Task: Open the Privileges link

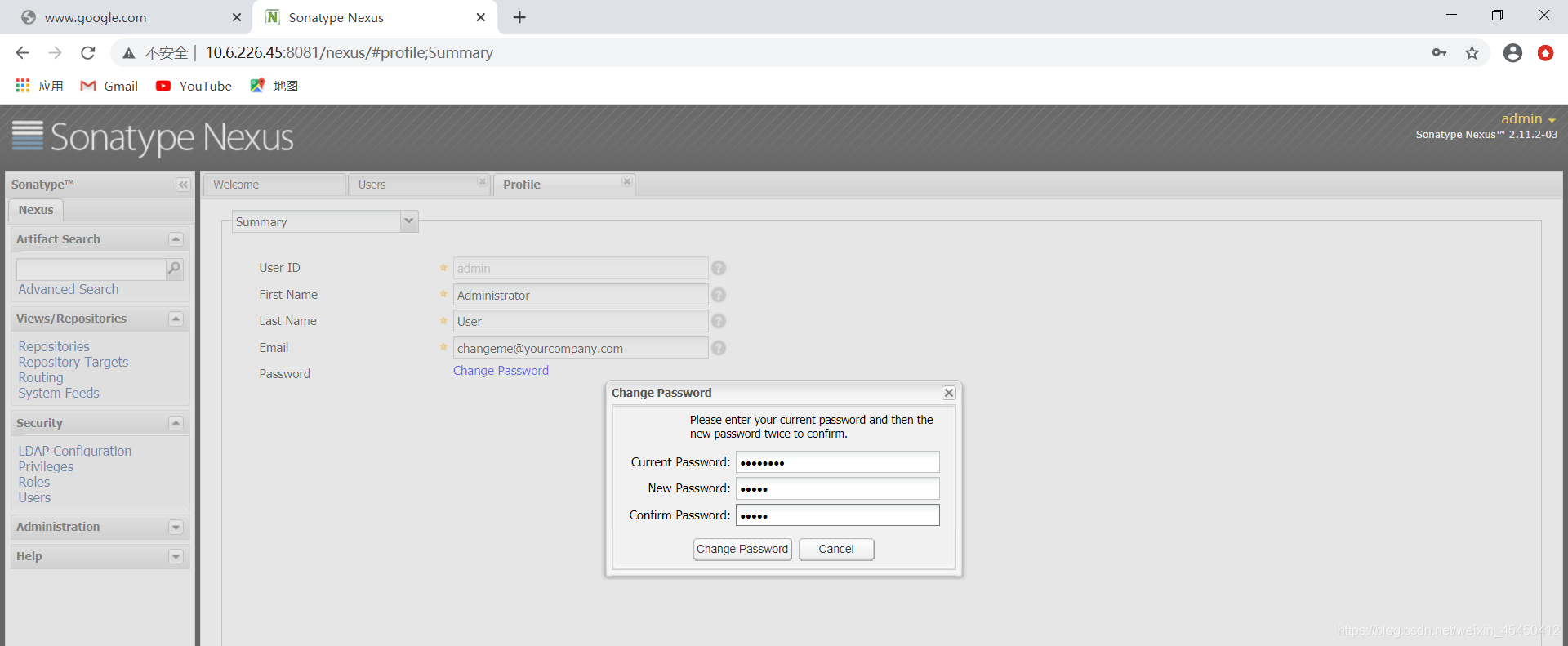Action: (x=46, y=466)
